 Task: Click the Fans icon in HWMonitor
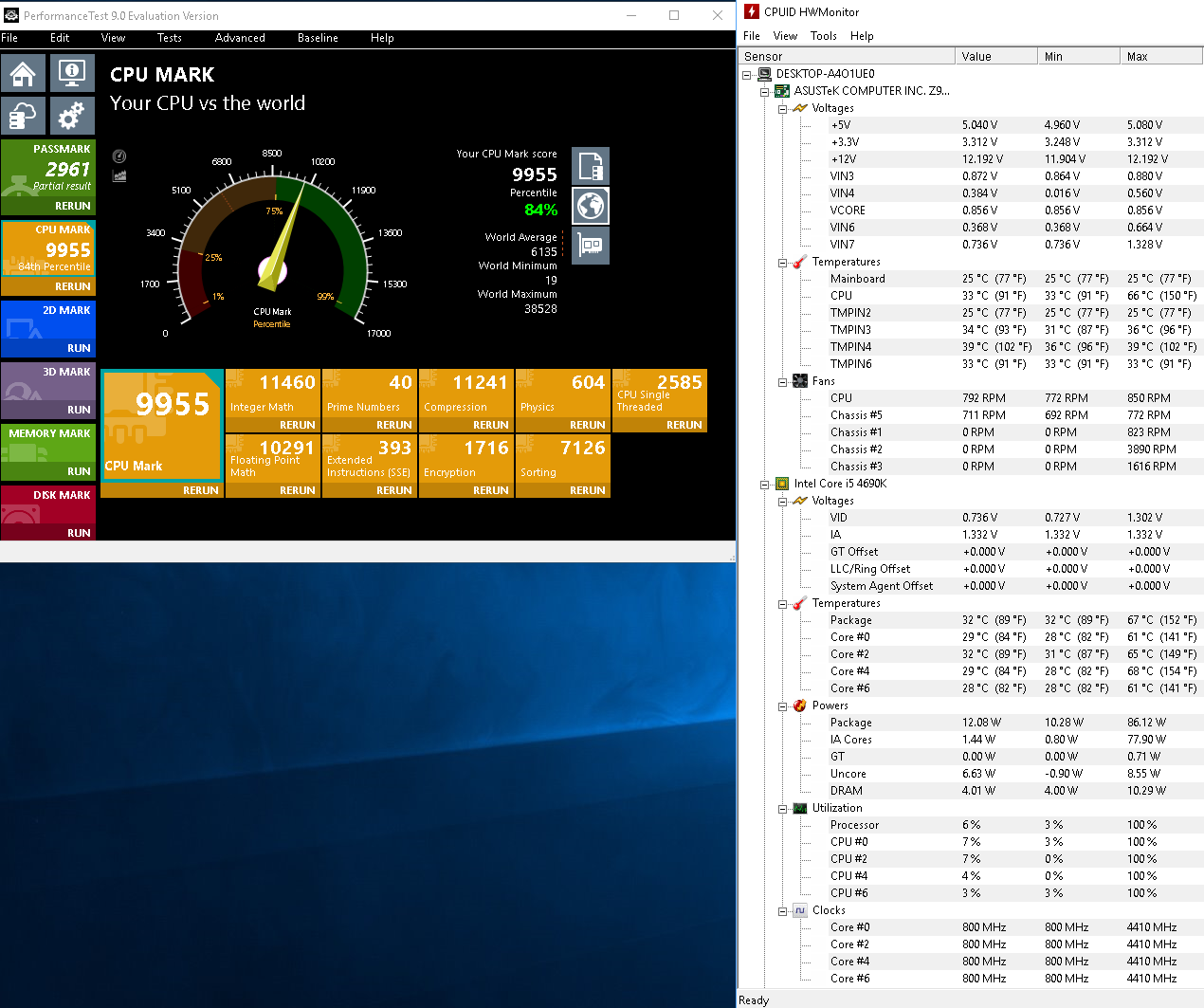[800, 381]
